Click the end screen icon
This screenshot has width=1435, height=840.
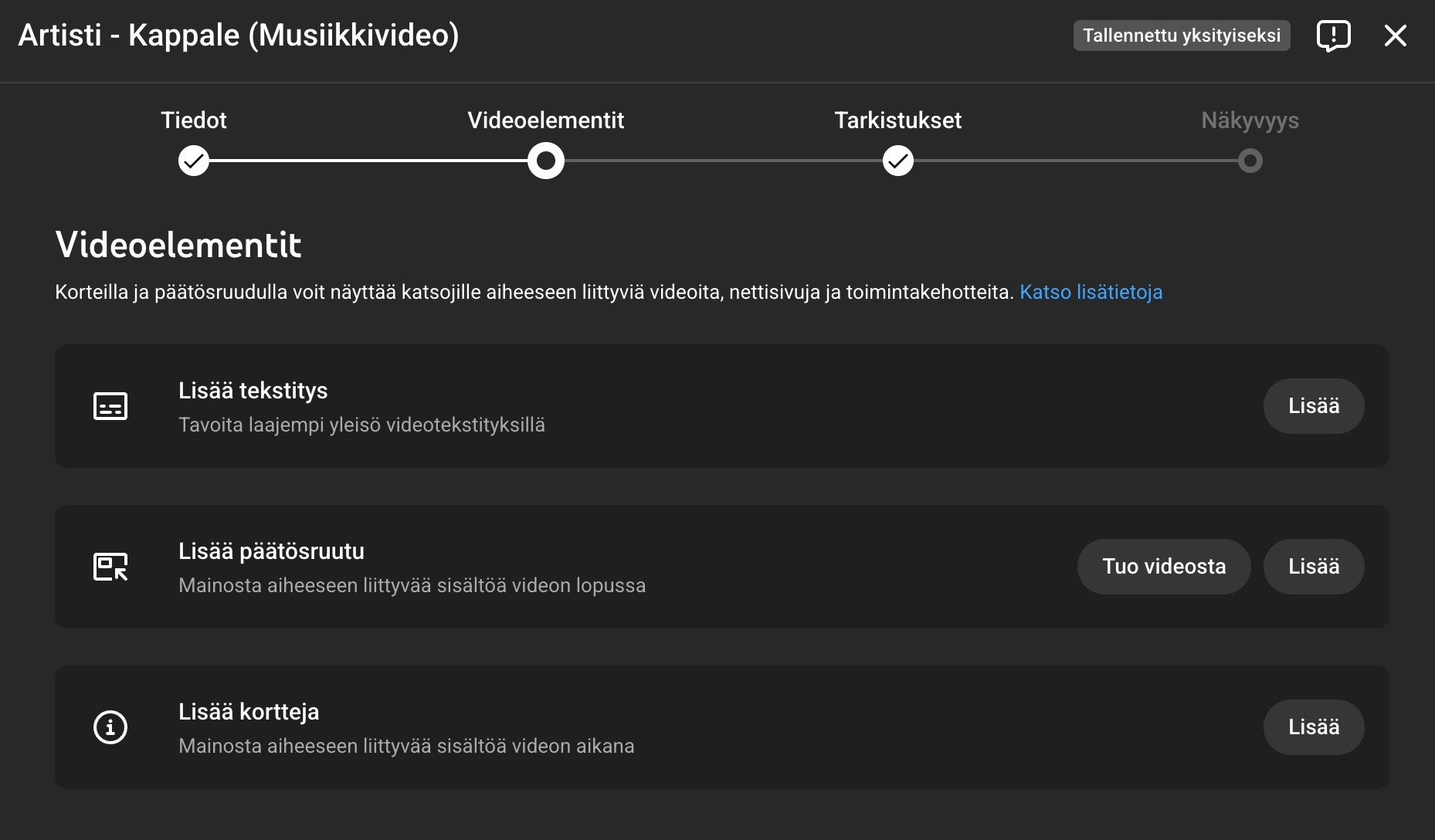pos(110,567)
